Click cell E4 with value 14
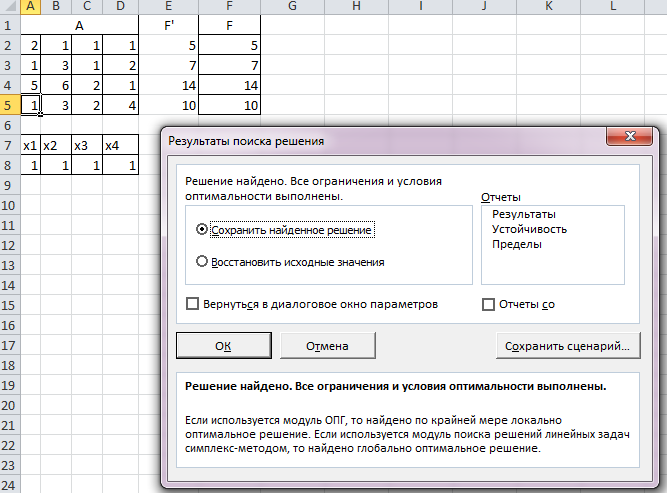The image size is (667, 493). [x=168, y=85]
